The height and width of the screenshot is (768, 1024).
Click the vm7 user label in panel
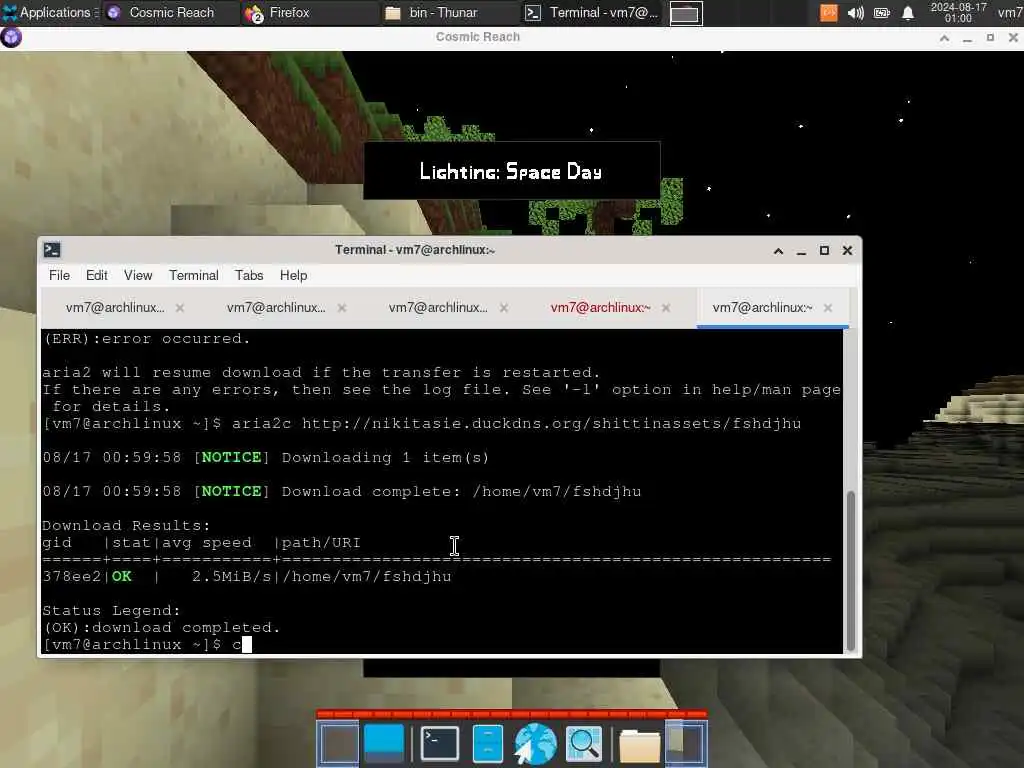coord(1010,12)
